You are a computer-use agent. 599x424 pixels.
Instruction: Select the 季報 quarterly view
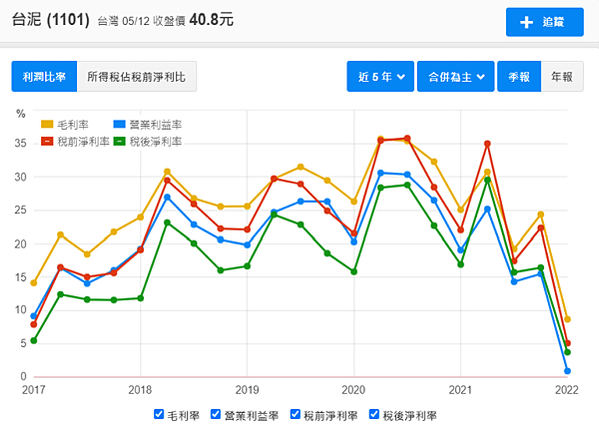[x=519, y=76]
